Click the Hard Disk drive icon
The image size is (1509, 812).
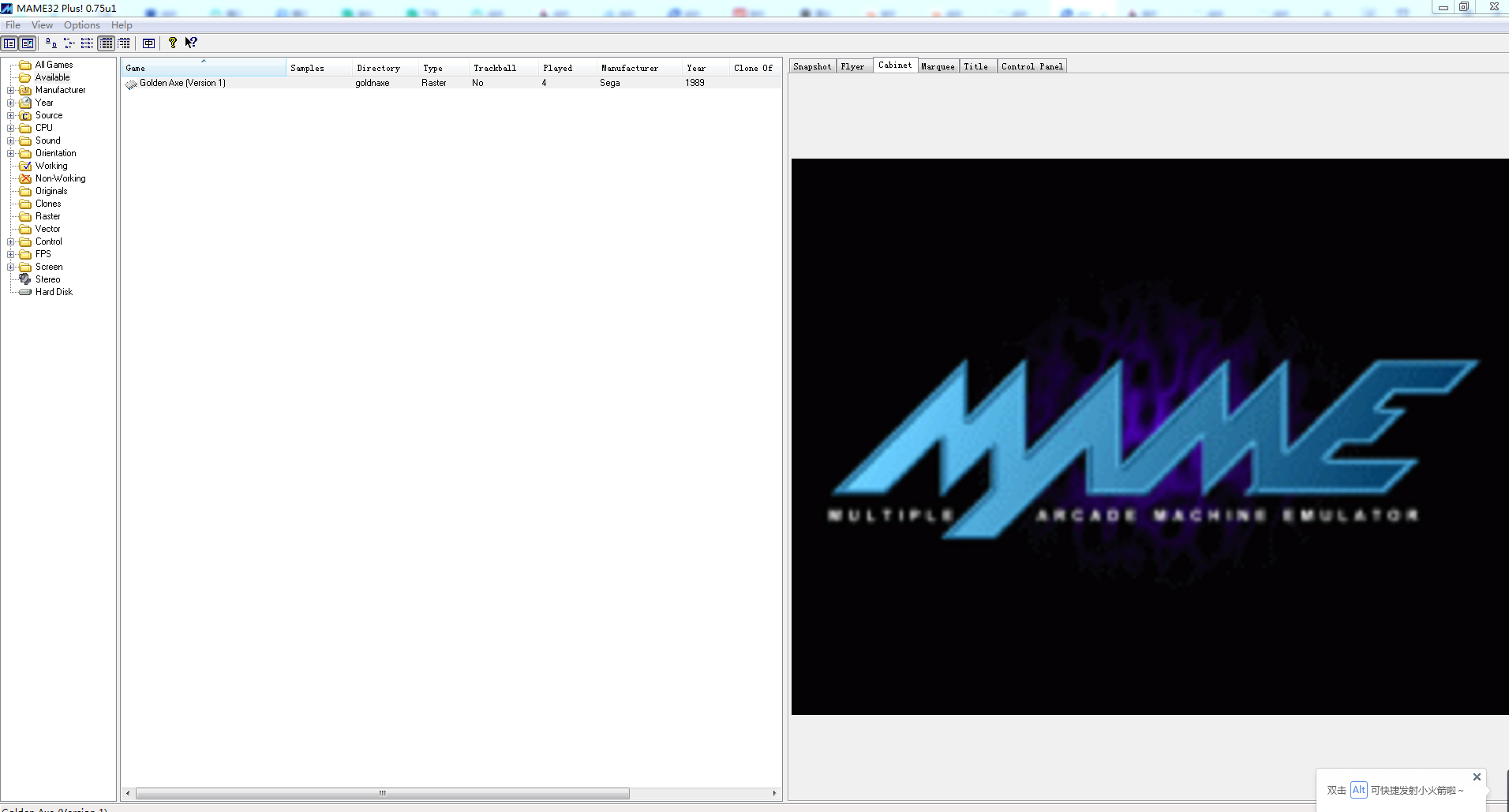[25, 292]
